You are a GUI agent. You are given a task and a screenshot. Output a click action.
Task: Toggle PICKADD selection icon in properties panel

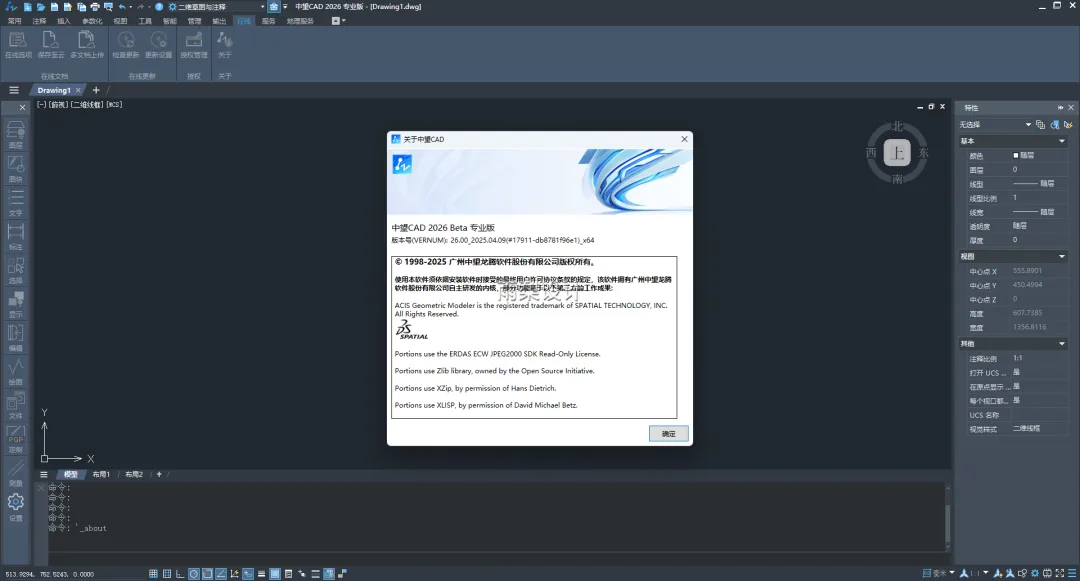(x=1040, y=125)
